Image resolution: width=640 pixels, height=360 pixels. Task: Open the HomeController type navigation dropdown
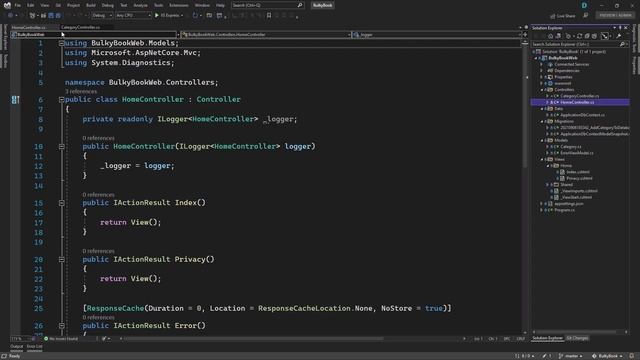pos(266,35)
